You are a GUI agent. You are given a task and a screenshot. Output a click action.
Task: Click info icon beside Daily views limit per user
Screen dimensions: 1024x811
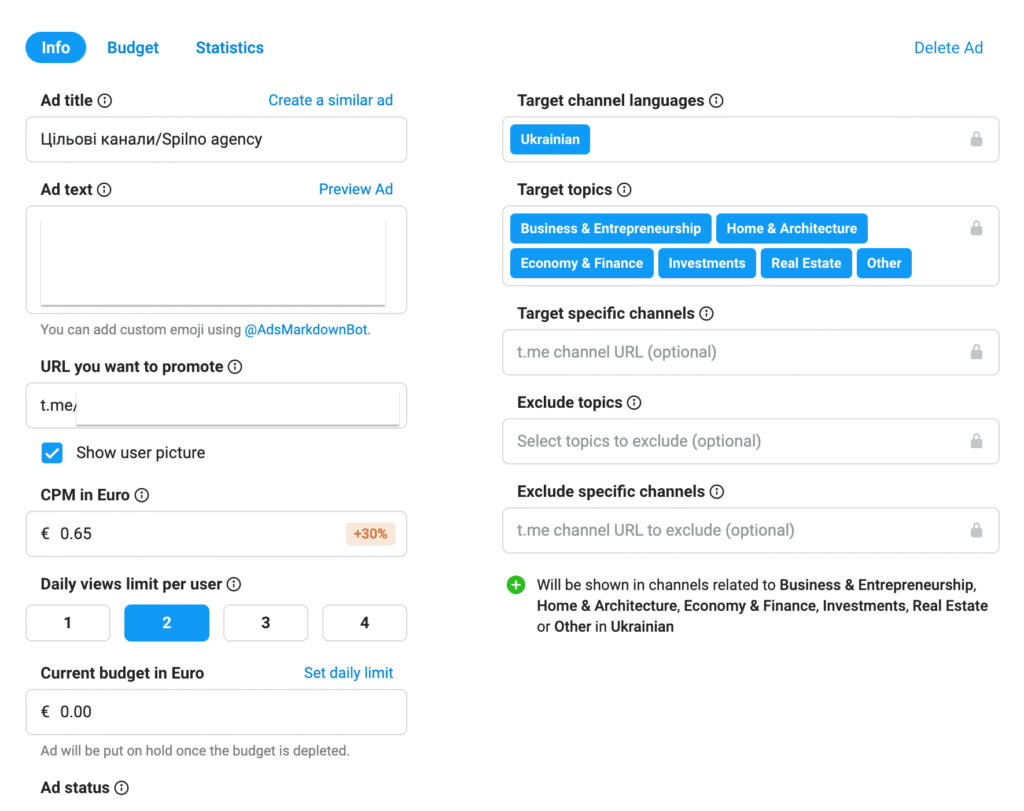(x=233, y=585)
